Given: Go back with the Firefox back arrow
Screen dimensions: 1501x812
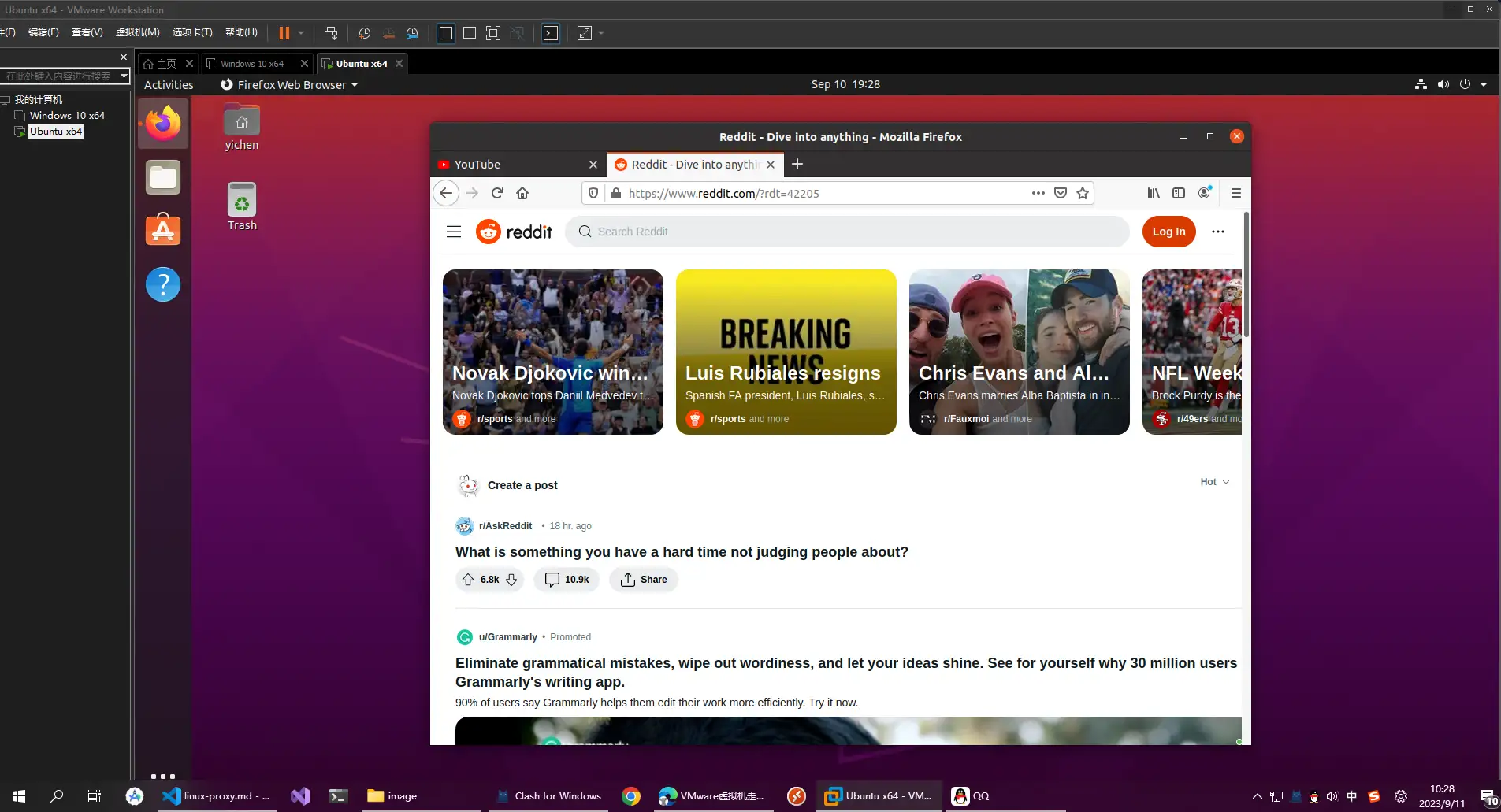Looking at the screenshot, I should tap(446, 193).
